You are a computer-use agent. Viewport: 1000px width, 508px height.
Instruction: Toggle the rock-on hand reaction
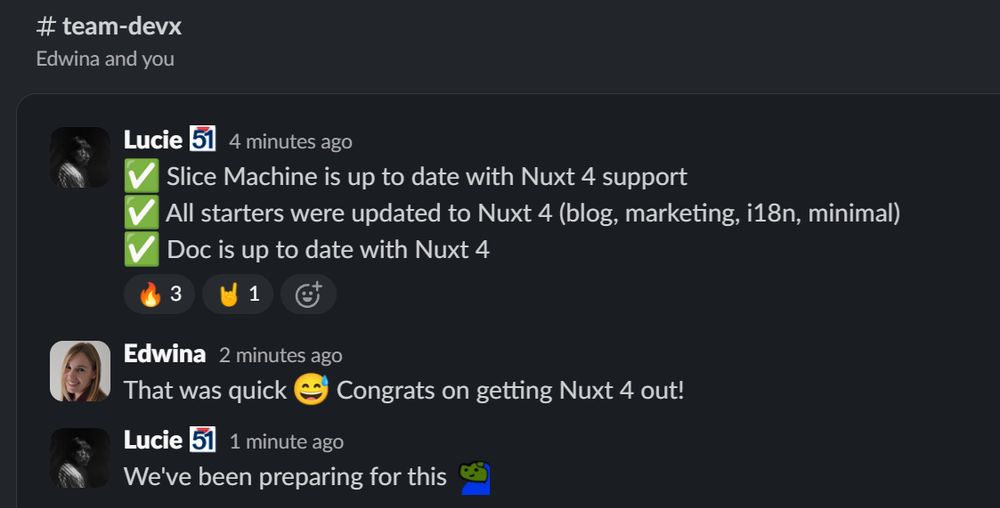click(x=238, y=294)
